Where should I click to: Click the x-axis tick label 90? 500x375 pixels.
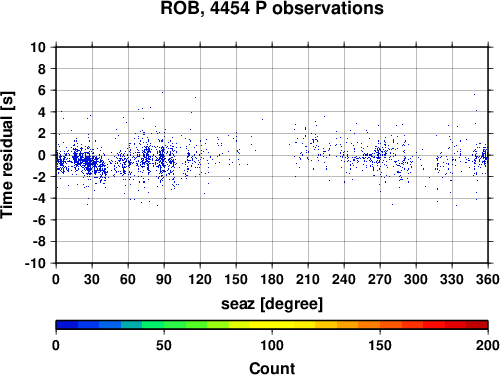click(164, 279)
